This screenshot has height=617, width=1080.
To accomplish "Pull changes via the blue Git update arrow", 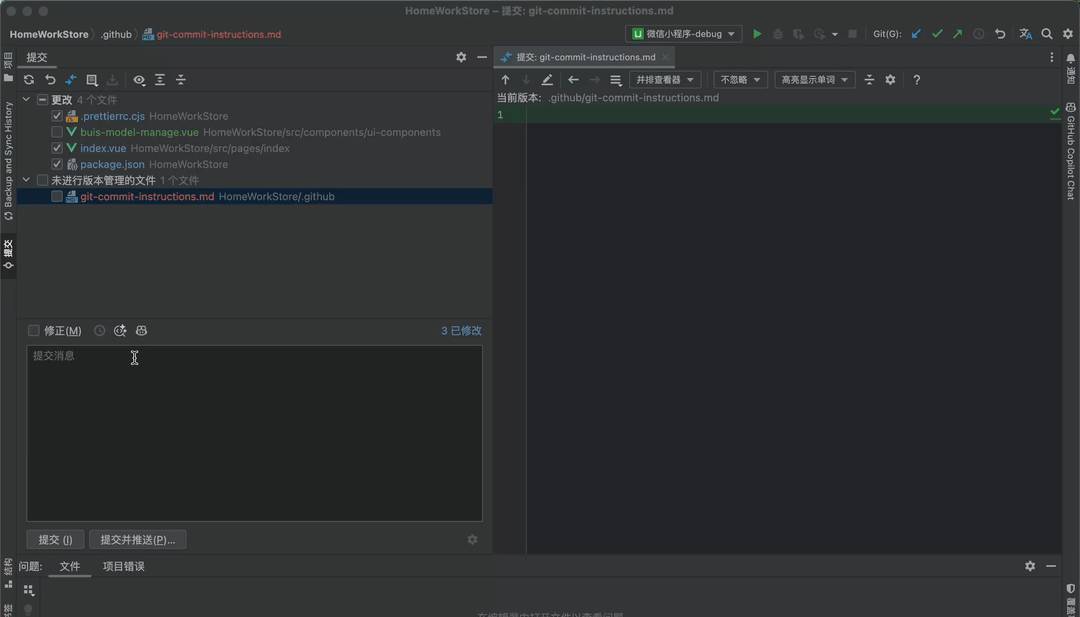I will tap(916, 33).
